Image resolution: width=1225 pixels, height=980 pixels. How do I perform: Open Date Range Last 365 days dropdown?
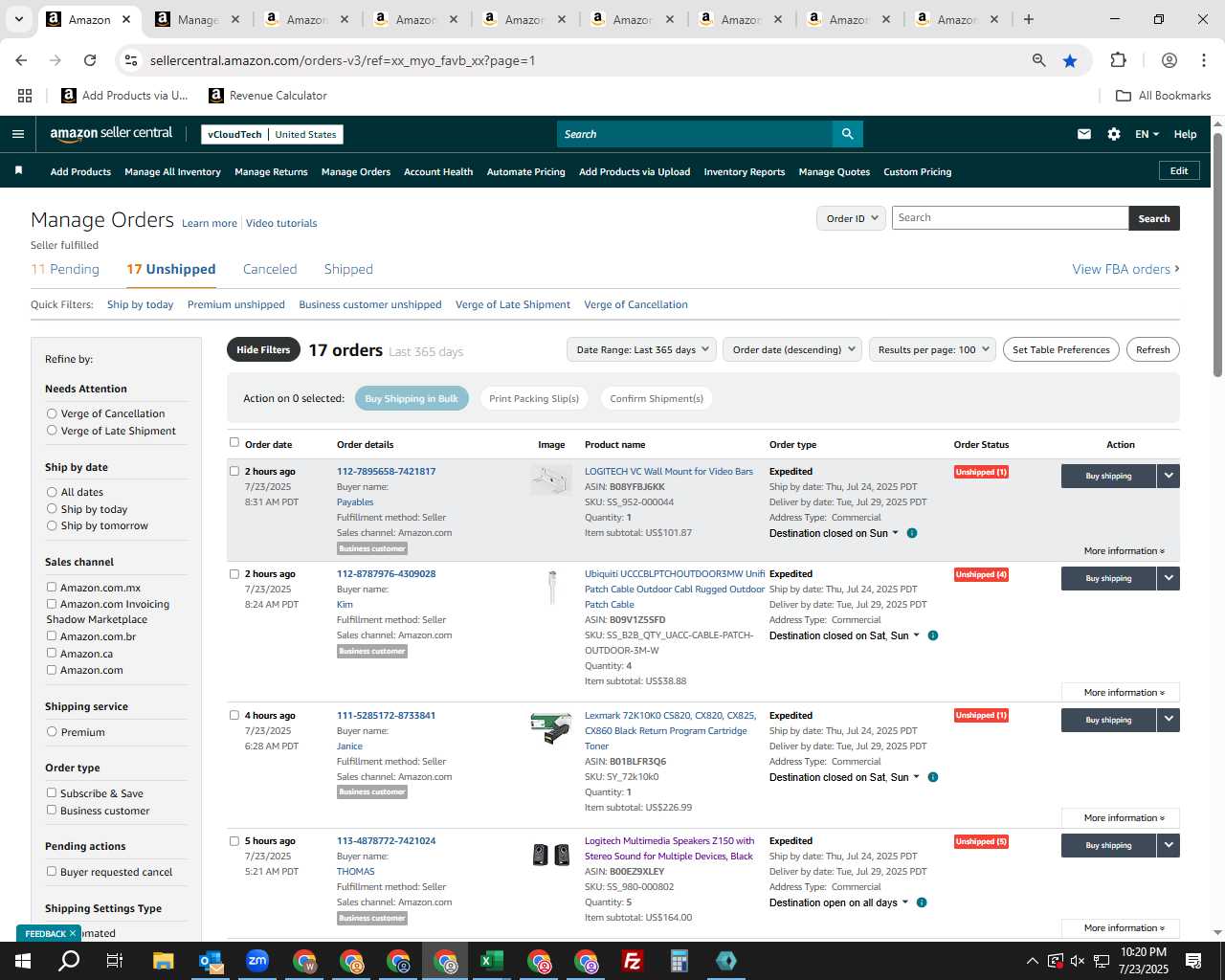[x=641, y=349]
